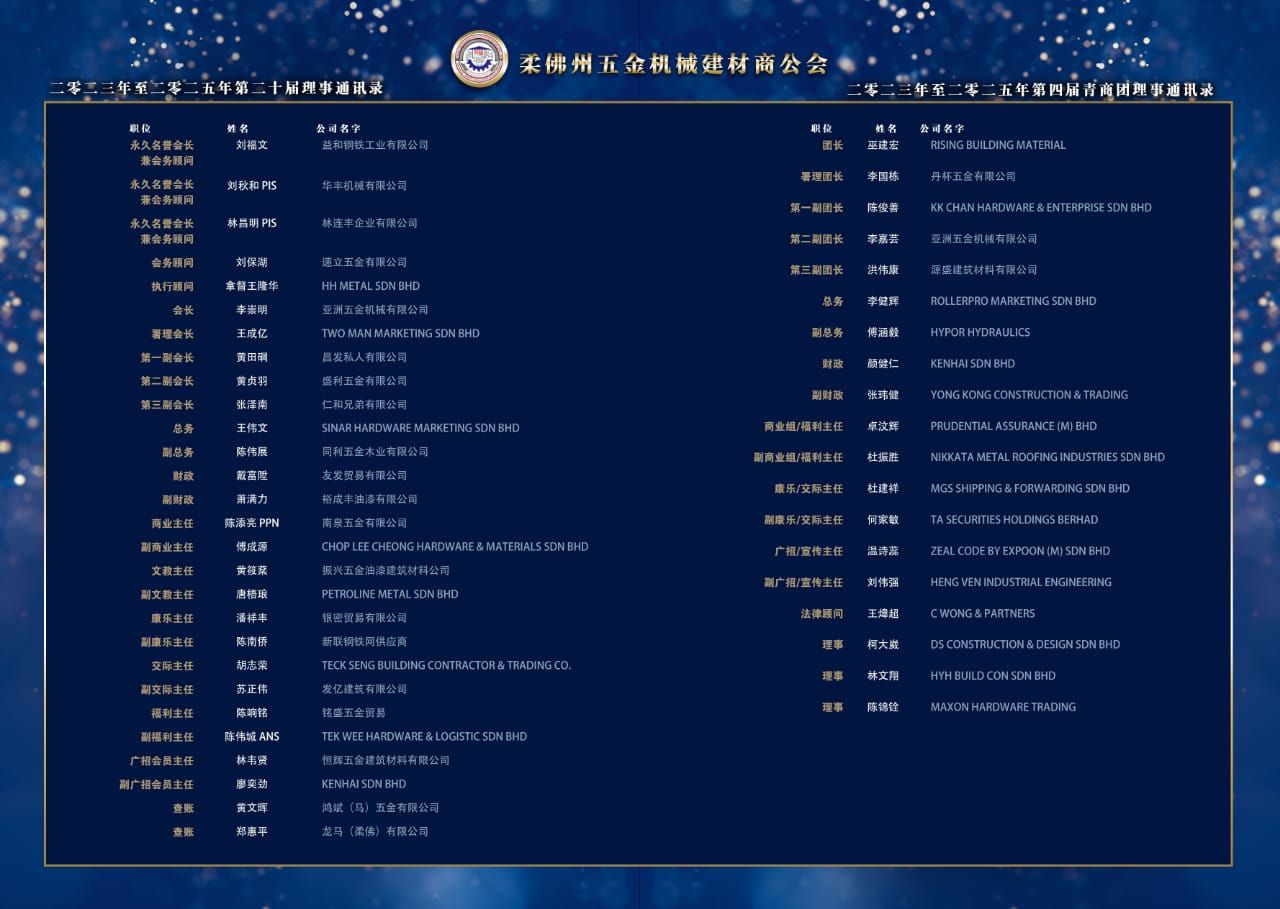The width and height of the screenshot is (1280, 909).
Task: Click TECK SENG BUILDING CONTRACTOR & TRADING
Action: pyautogui.click(x=446, y=665)
